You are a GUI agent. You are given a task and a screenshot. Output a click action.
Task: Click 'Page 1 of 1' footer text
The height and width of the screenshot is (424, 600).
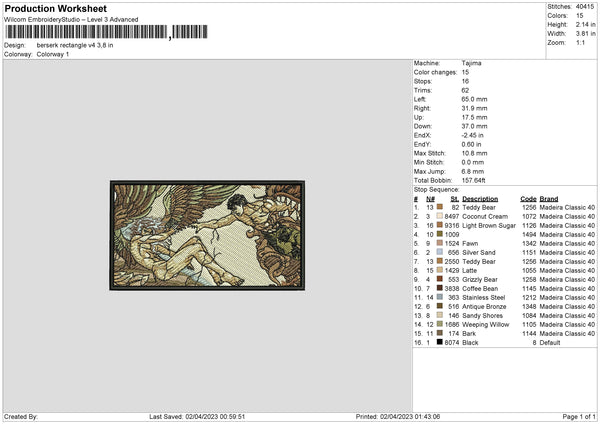point(579,416)
